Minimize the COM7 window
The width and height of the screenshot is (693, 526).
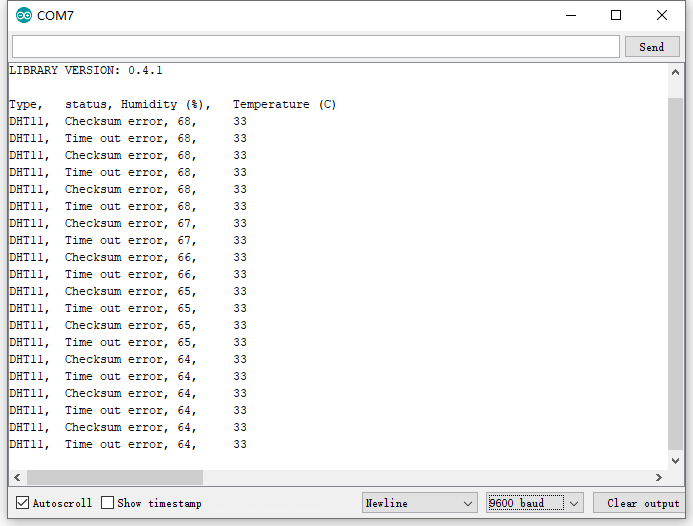(571, 15)
